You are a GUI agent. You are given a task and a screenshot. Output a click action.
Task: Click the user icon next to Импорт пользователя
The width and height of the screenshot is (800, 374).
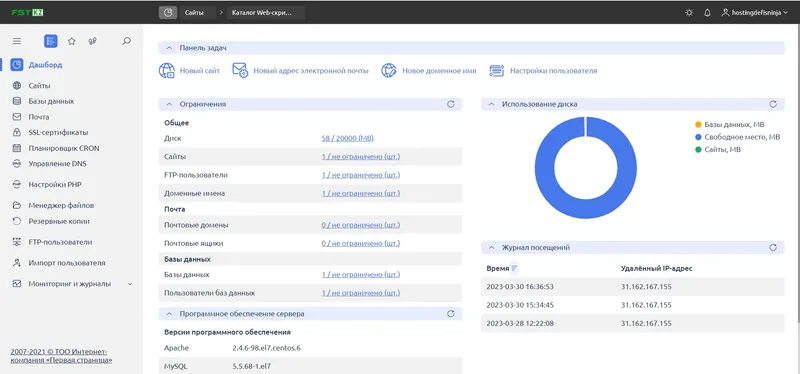point(17,263)
